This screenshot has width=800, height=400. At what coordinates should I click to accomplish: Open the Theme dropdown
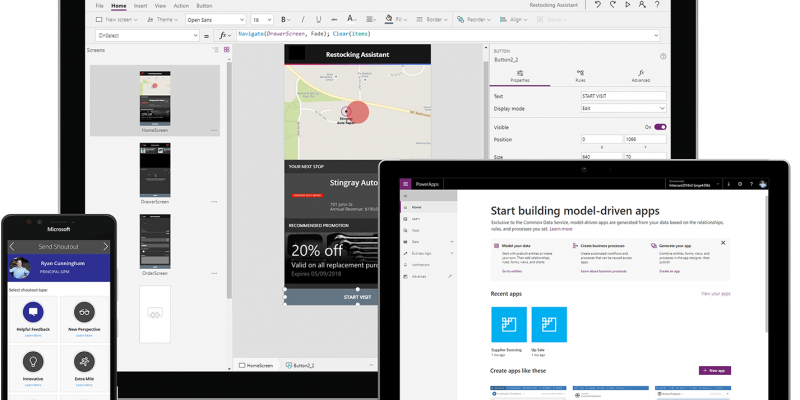tap(162, 19)
